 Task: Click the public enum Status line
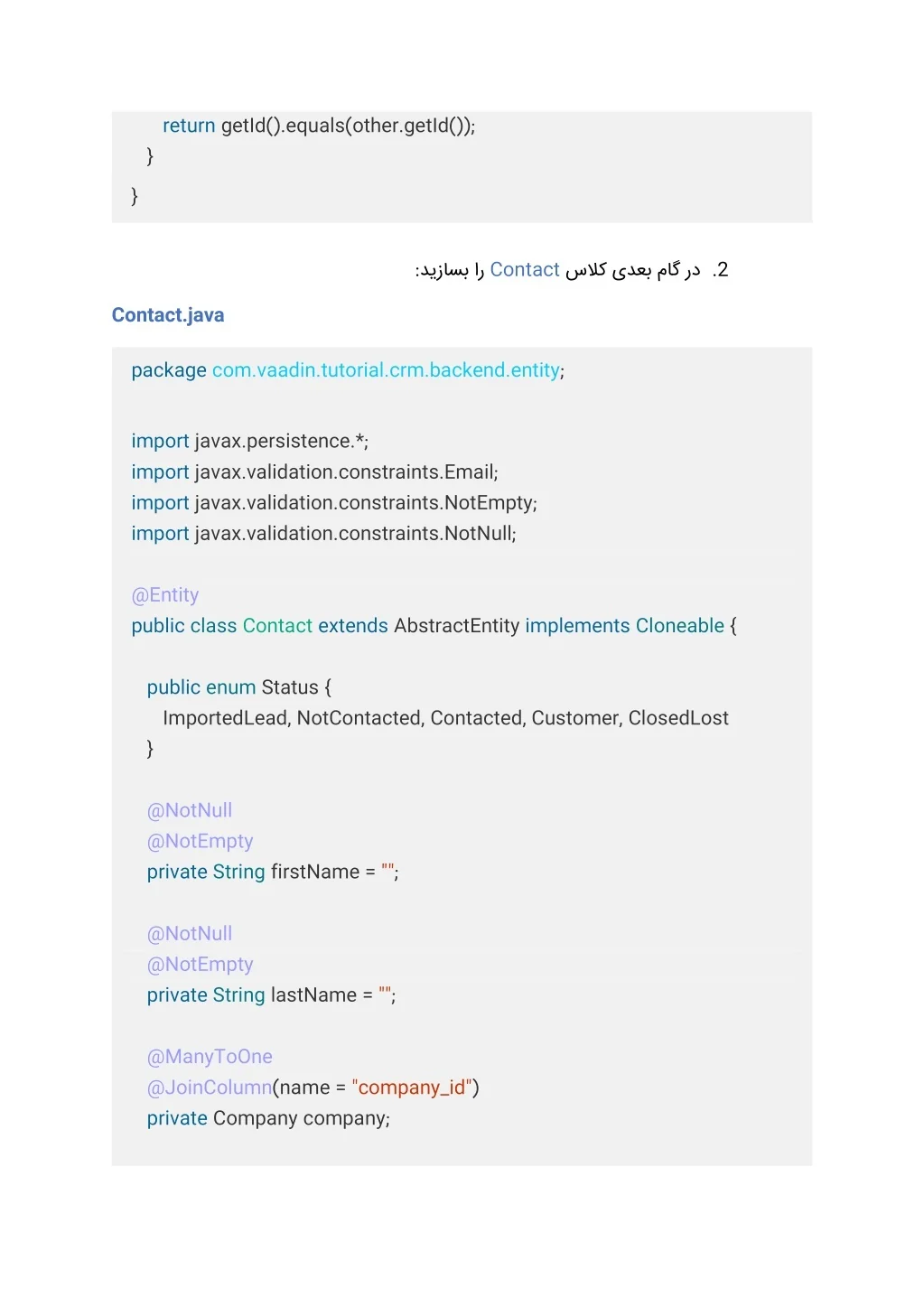click(239, 687)
